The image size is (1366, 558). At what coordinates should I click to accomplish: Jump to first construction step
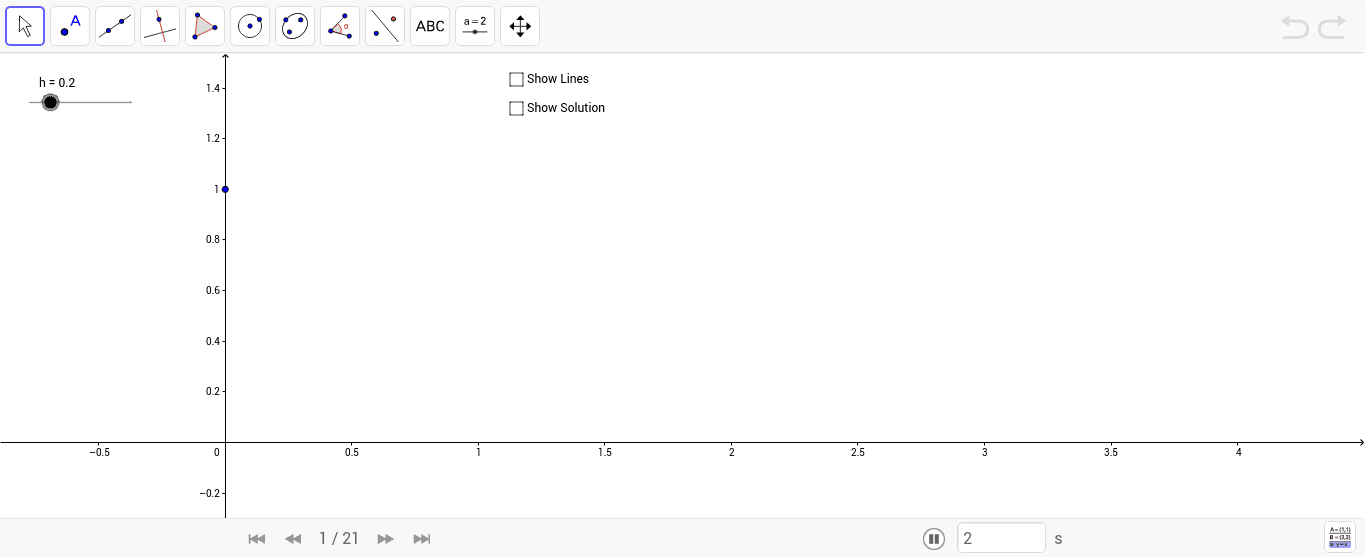pos(257,539)
